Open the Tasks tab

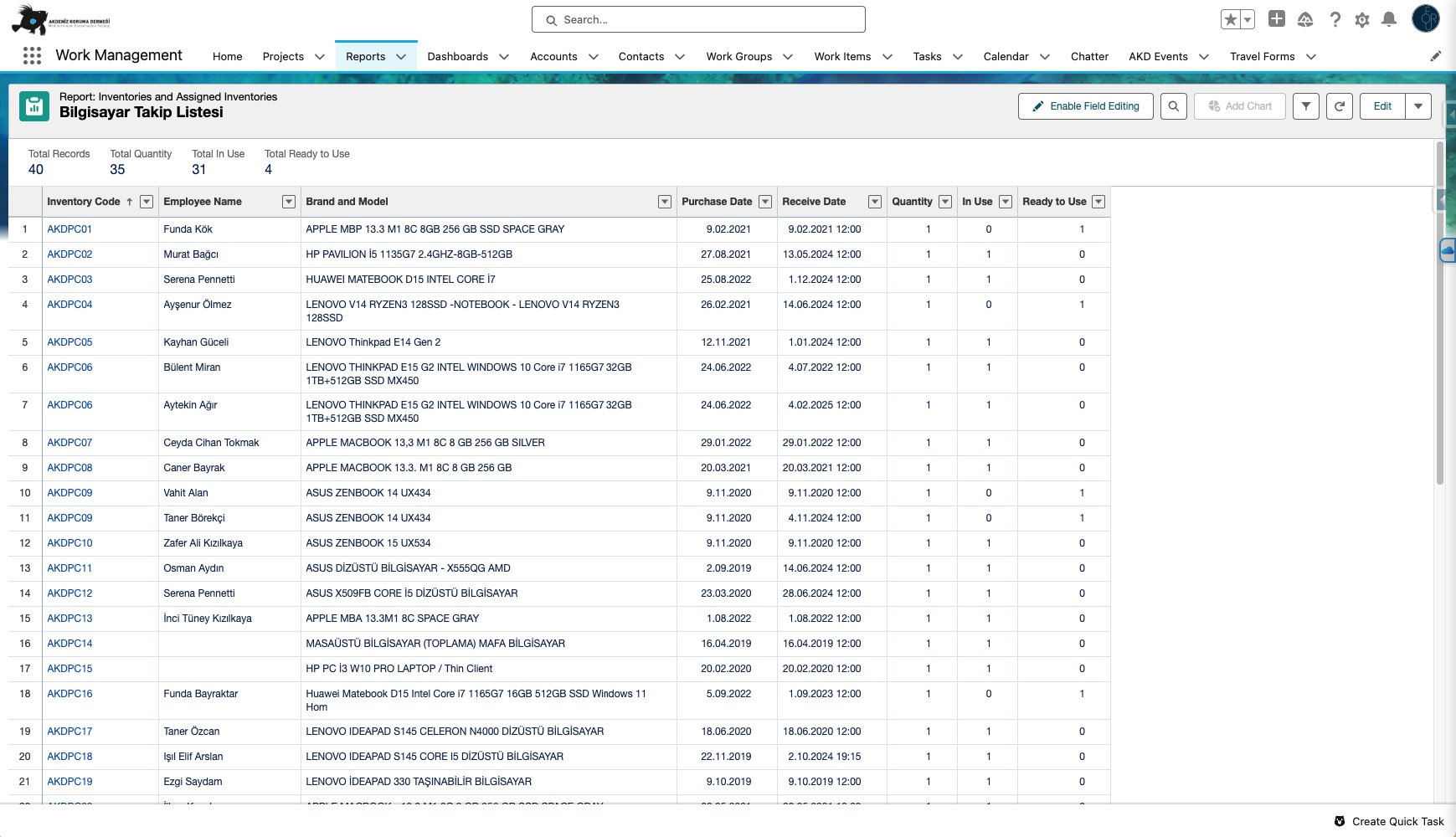[927, 56]
